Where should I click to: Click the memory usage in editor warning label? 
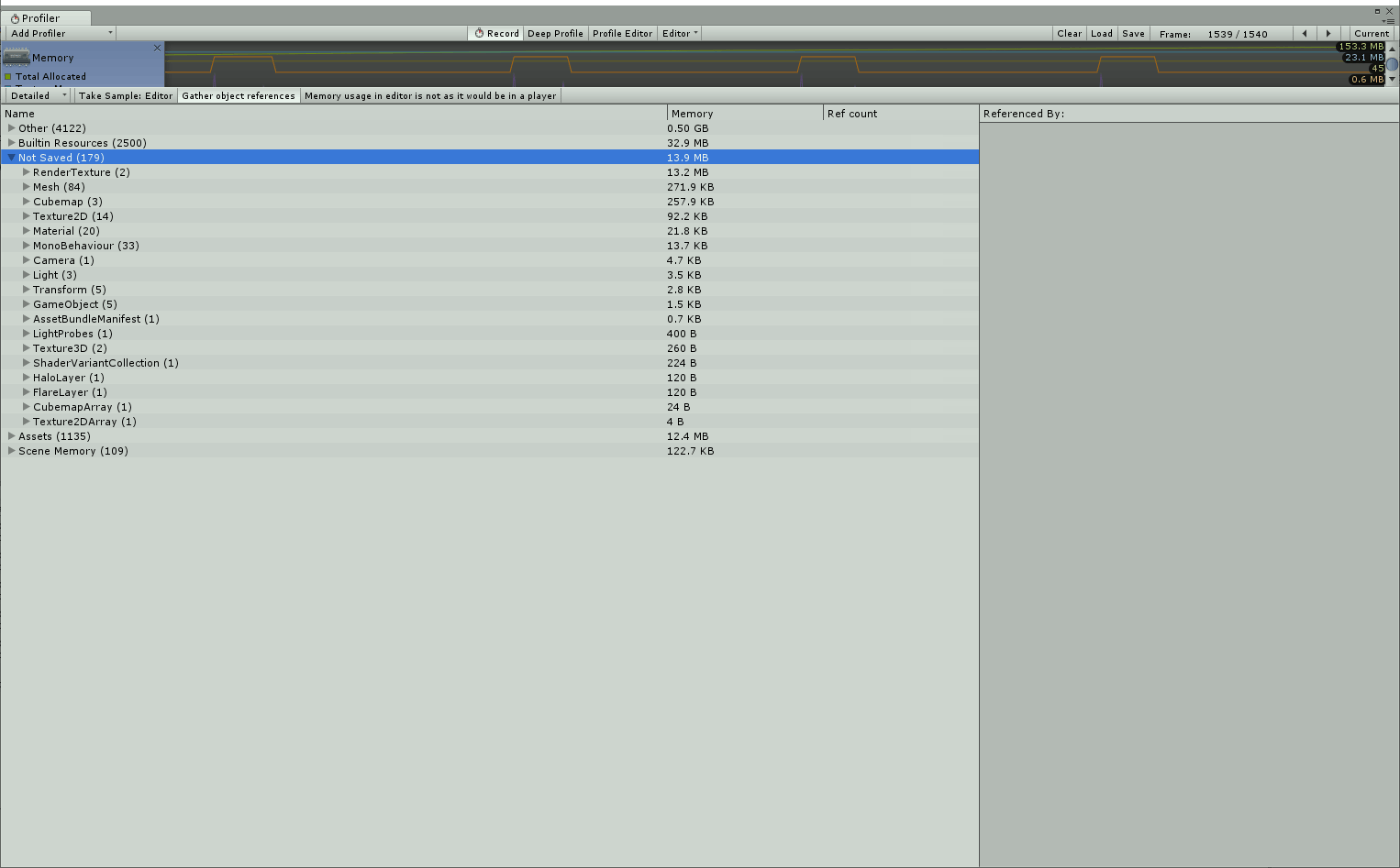point(430,96)
